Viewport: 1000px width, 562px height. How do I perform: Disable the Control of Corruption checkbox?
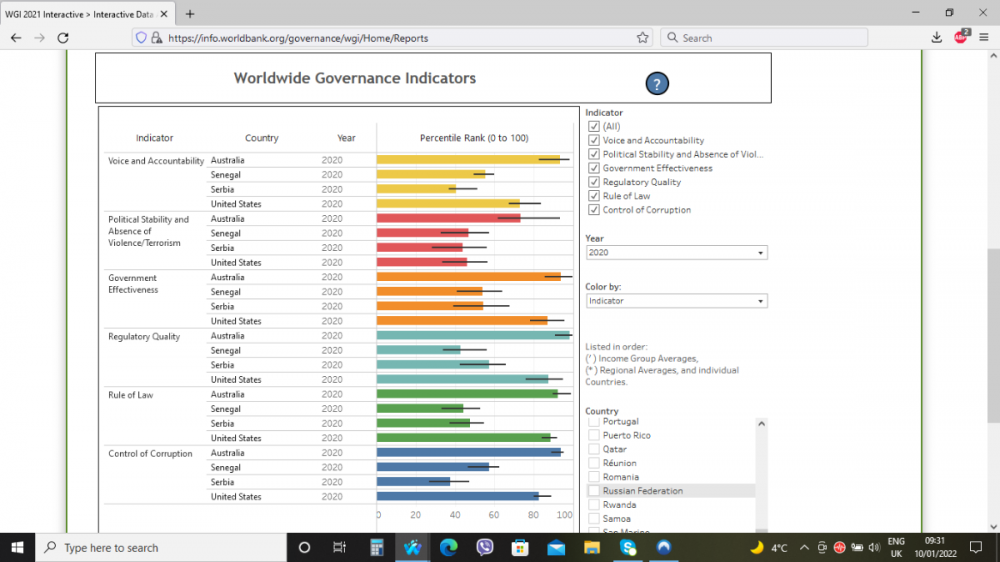[x=594, y=210]
